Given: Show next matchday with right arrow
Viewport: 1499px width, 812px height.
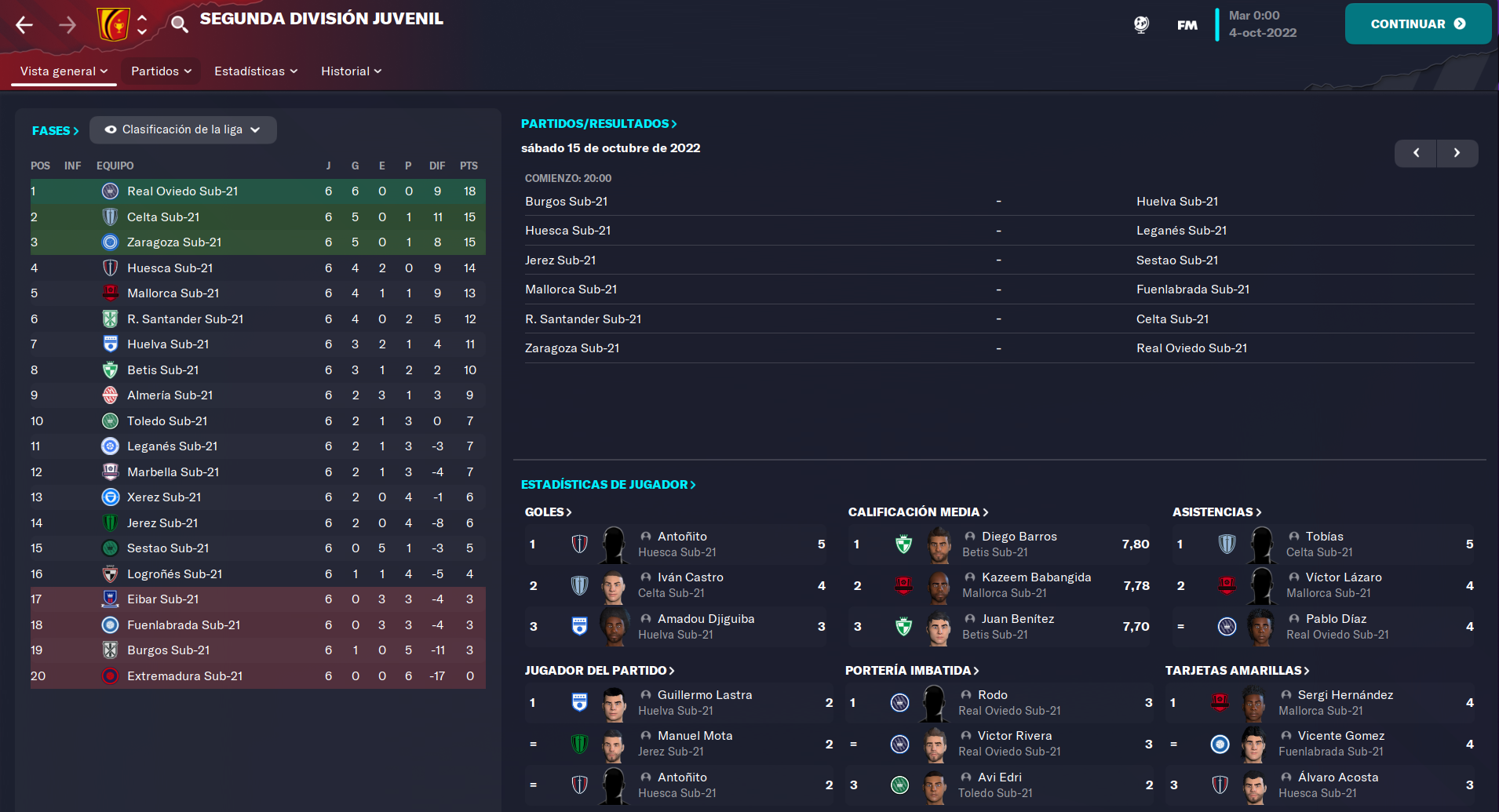Looking at the screenshot, I should click(1457, 153).
